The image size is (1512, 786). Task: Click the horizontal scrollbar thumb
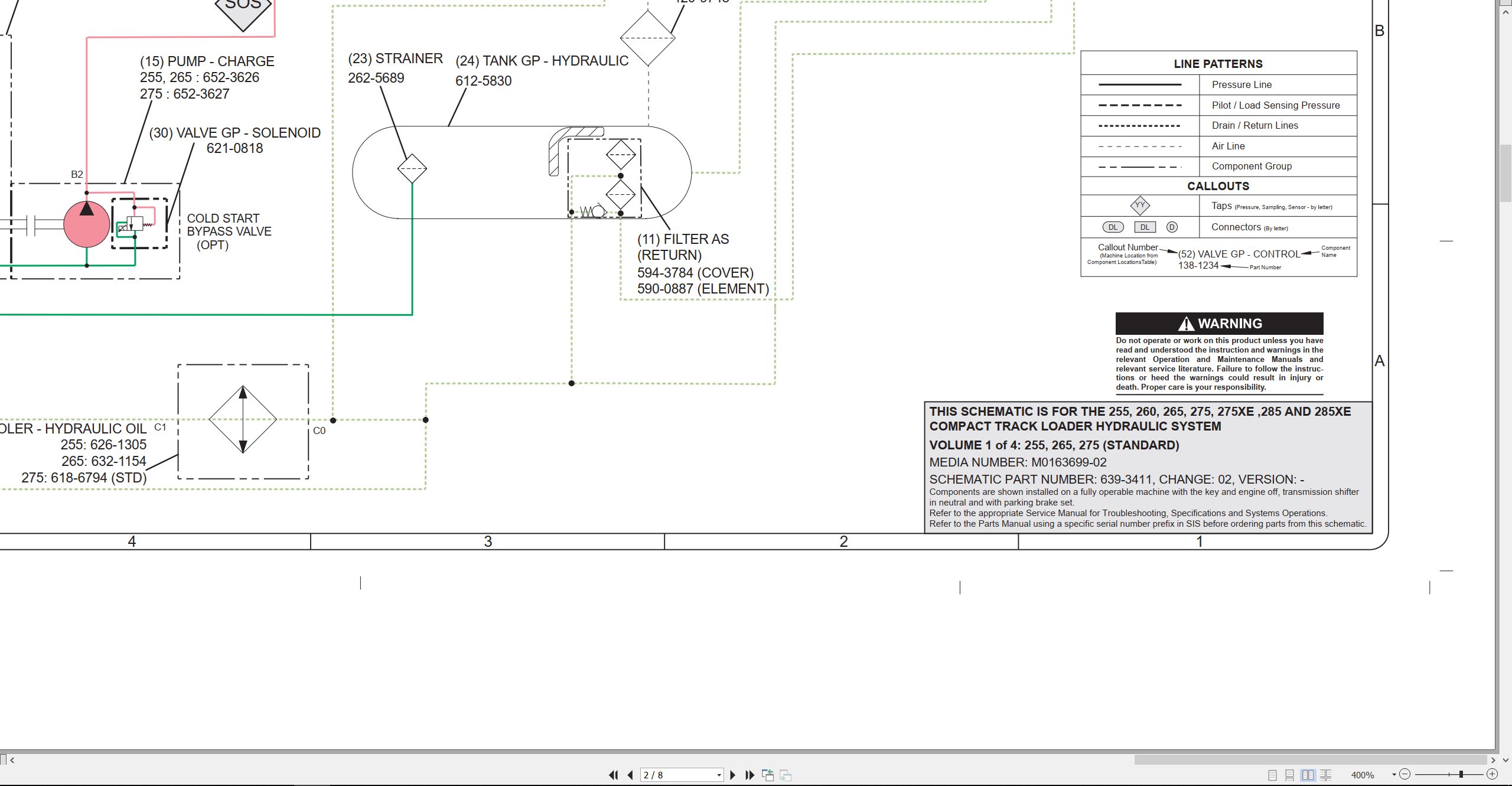click(x=1310, y=760)
